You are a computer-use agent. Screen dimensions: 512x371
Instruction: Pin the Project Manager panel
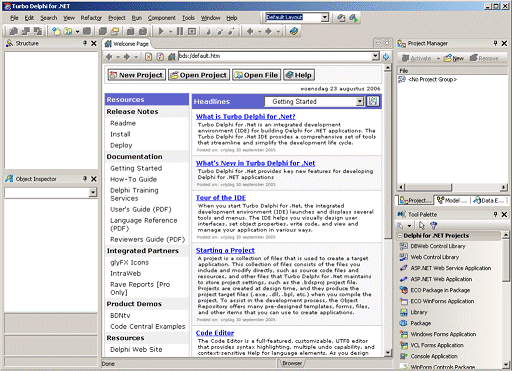pos(495,43)
